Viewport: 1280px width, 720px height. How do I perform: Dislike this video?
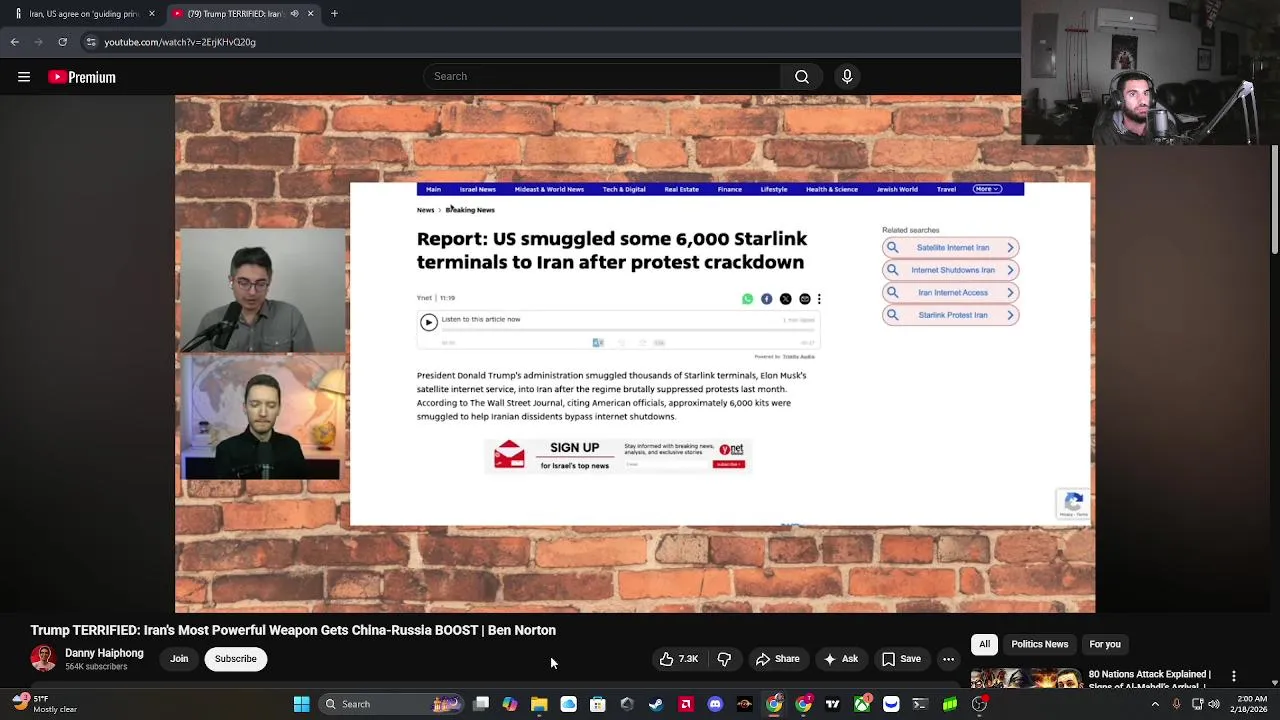[x=724, y=659]
